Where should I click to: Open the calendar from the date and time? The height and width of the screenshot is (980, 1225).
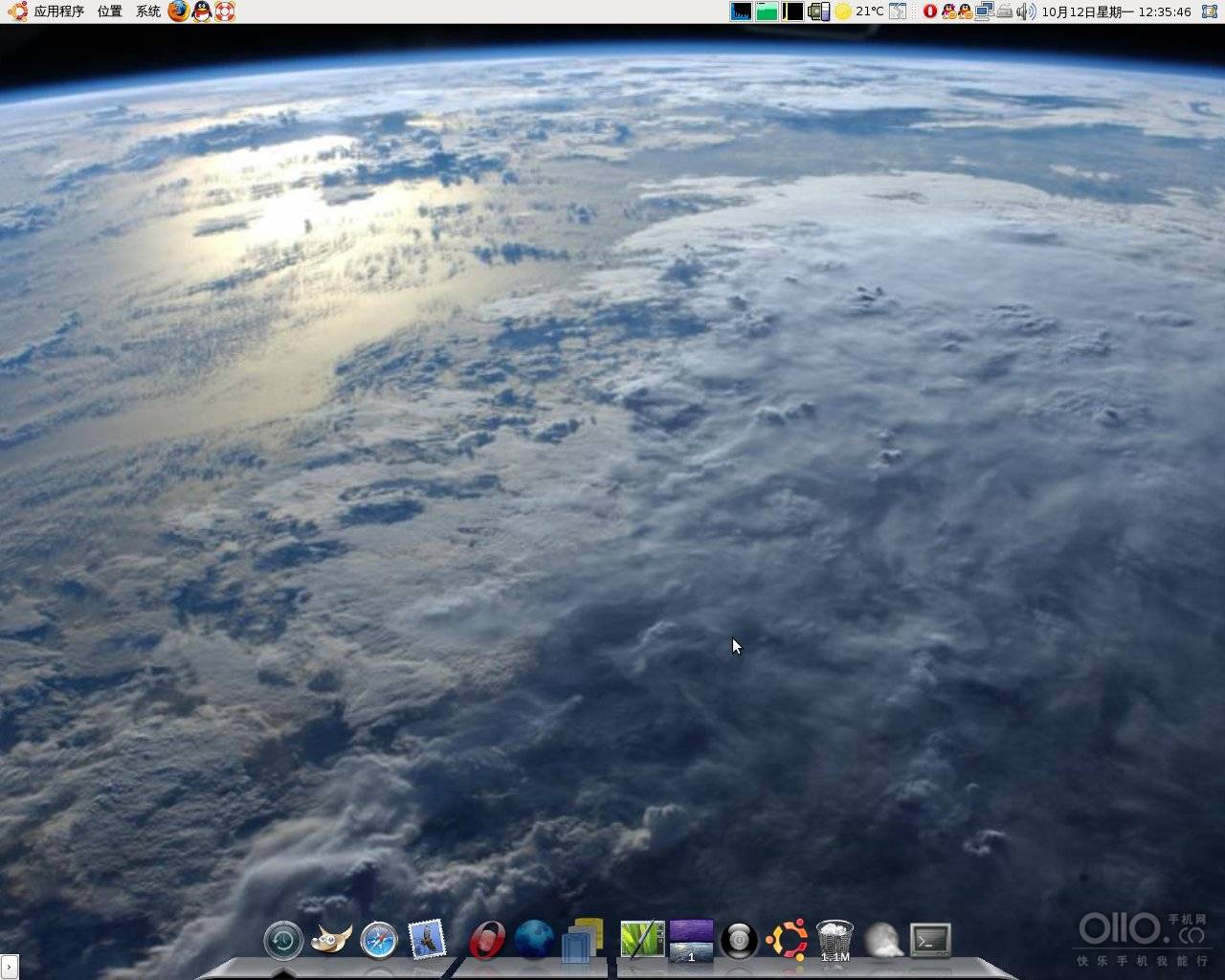point(1116,11)
